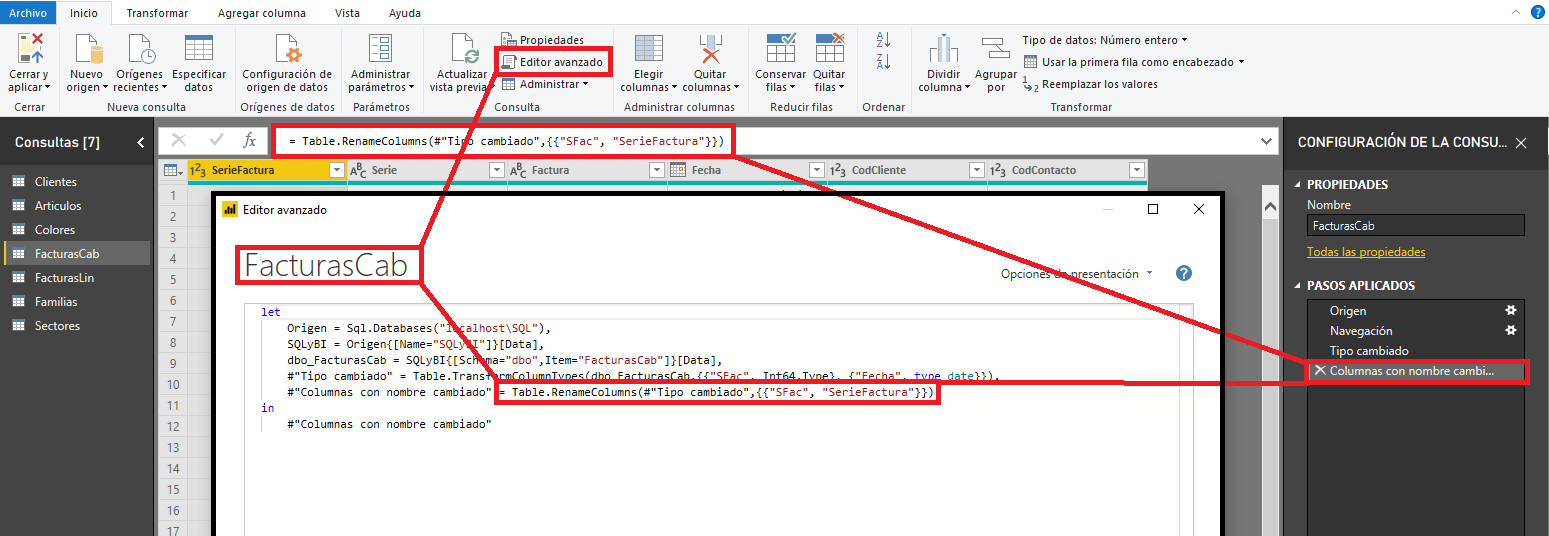Expand the formula bar dropdown arrow
The width and height of the screenshot is (1549, 536).
pyautogui.click(x=1267, y=141)
